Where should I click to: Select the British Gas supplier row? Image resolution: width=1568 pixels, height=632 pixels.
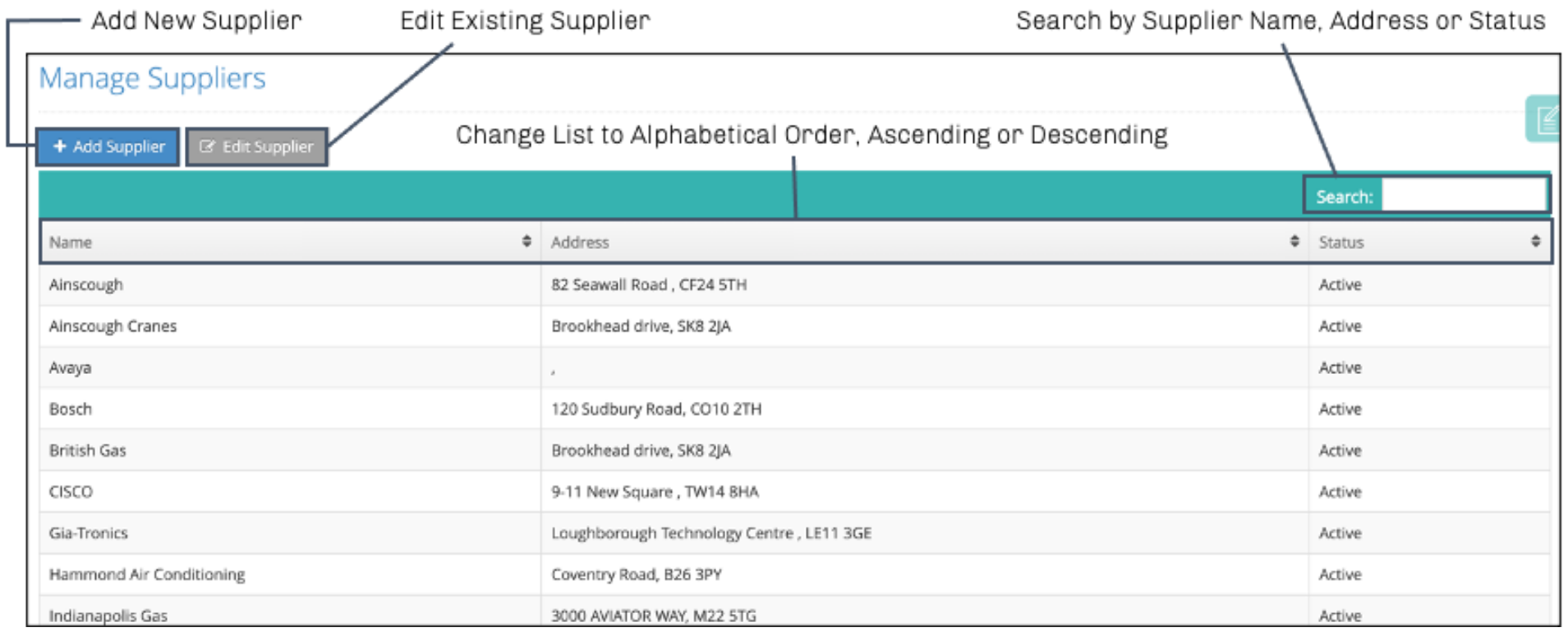[x=795, y=450]
